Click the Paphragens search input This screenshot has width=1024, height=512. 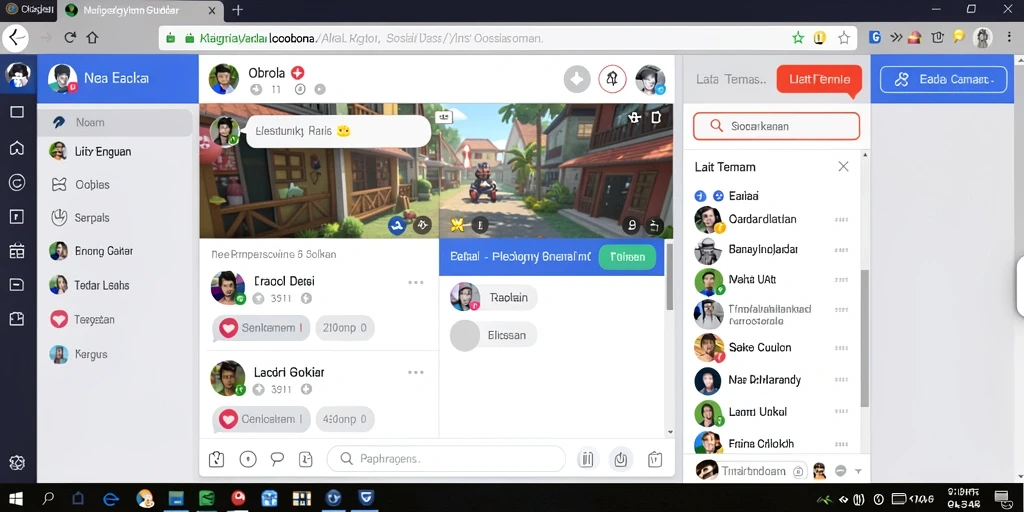(x=446, y=459)
